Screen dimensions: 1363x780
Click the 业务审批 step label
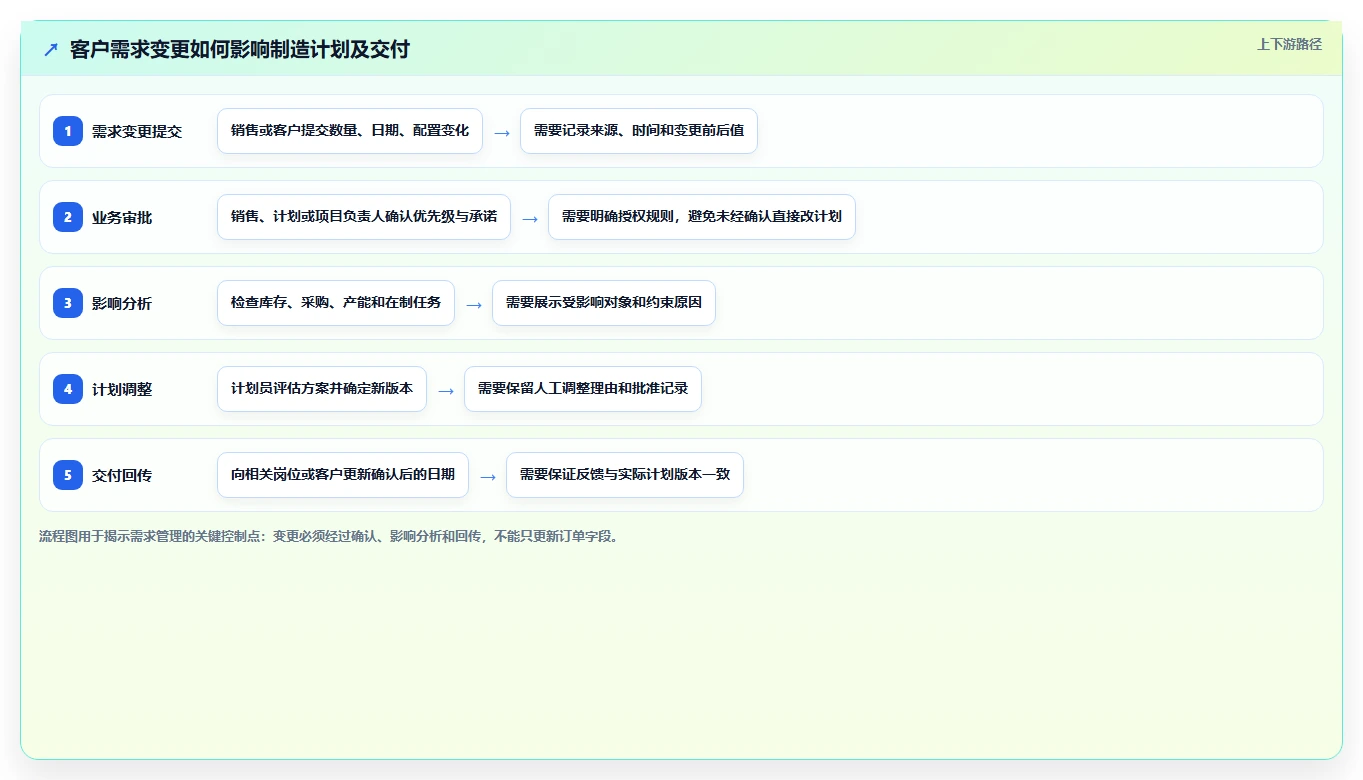(x=122, y=217)
